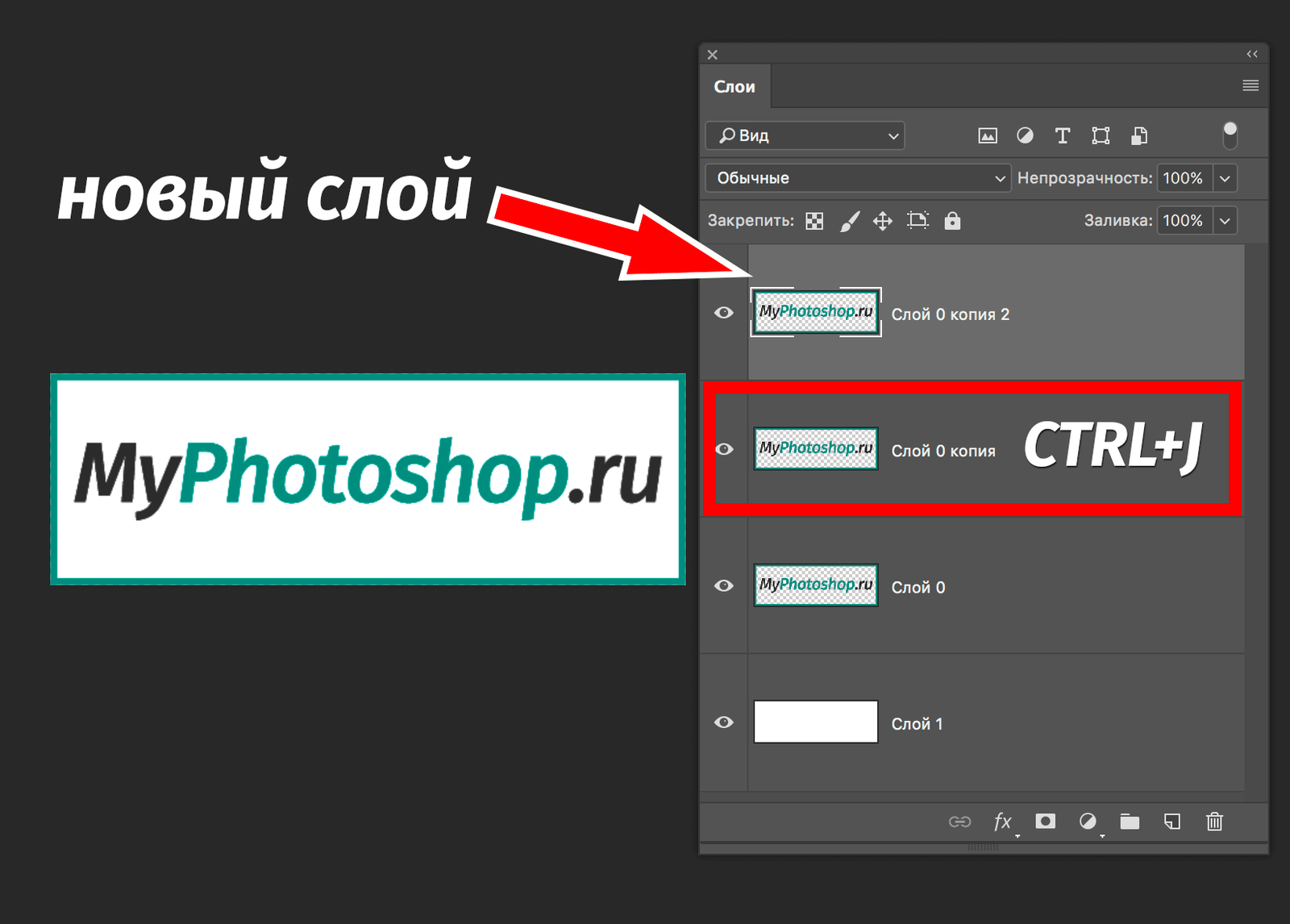
Task: Delete layer using trash icon
Action: click(1214, 822)
